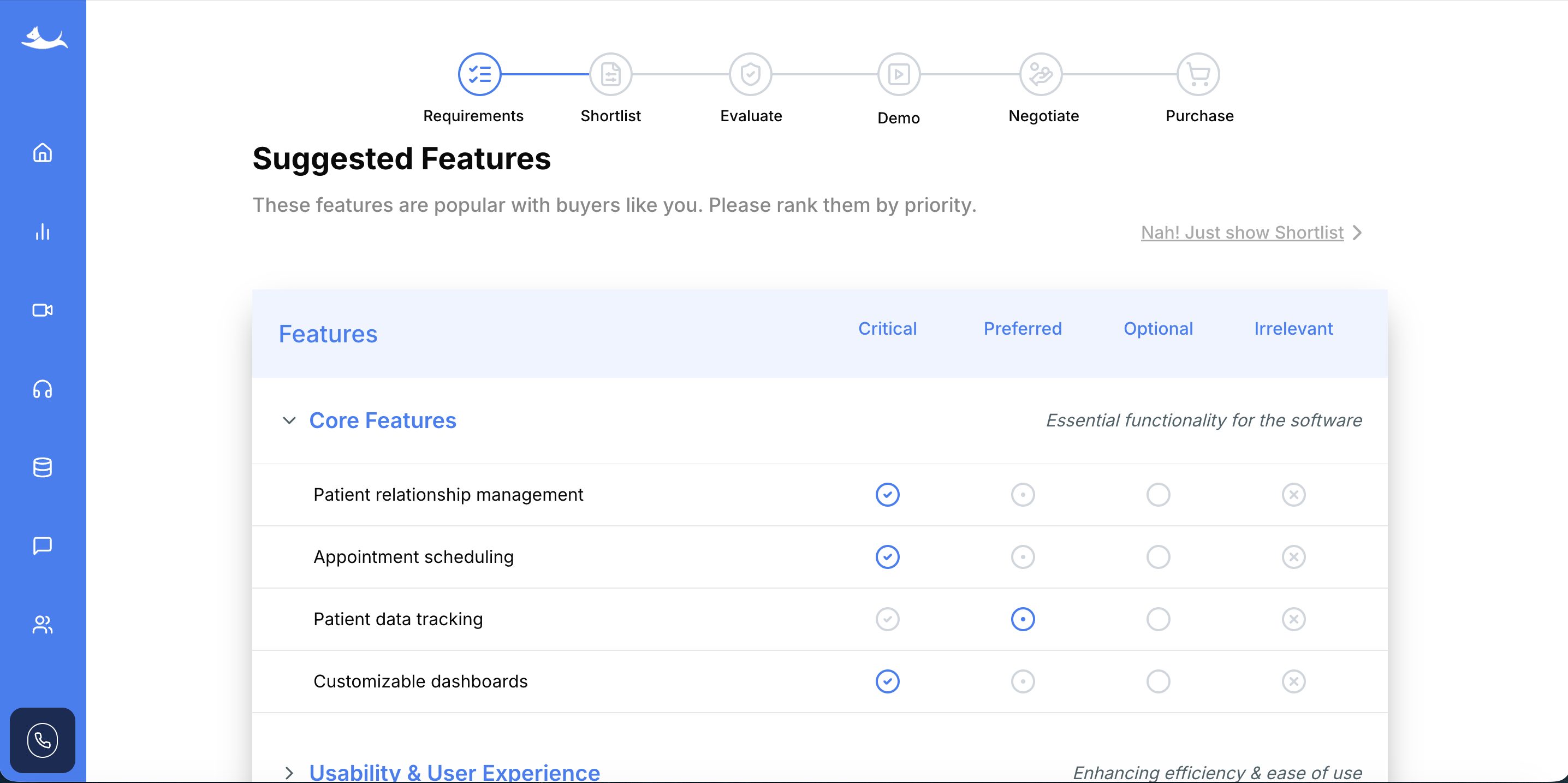Click the headphones support icon
The image size is (1568, 783).
pos(42,389)
